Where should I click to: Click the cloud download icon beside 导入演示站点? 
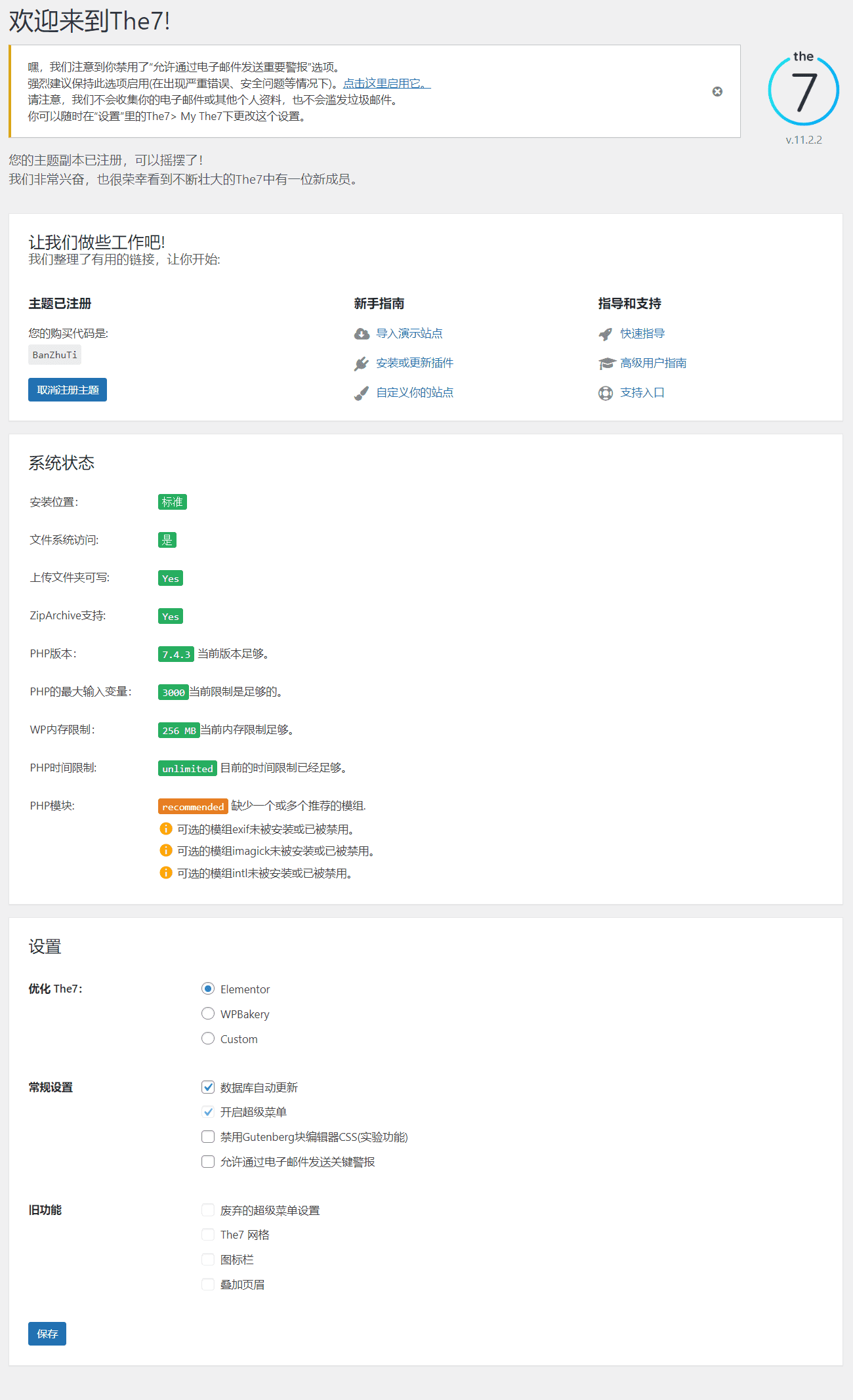[x=362, y=334]
